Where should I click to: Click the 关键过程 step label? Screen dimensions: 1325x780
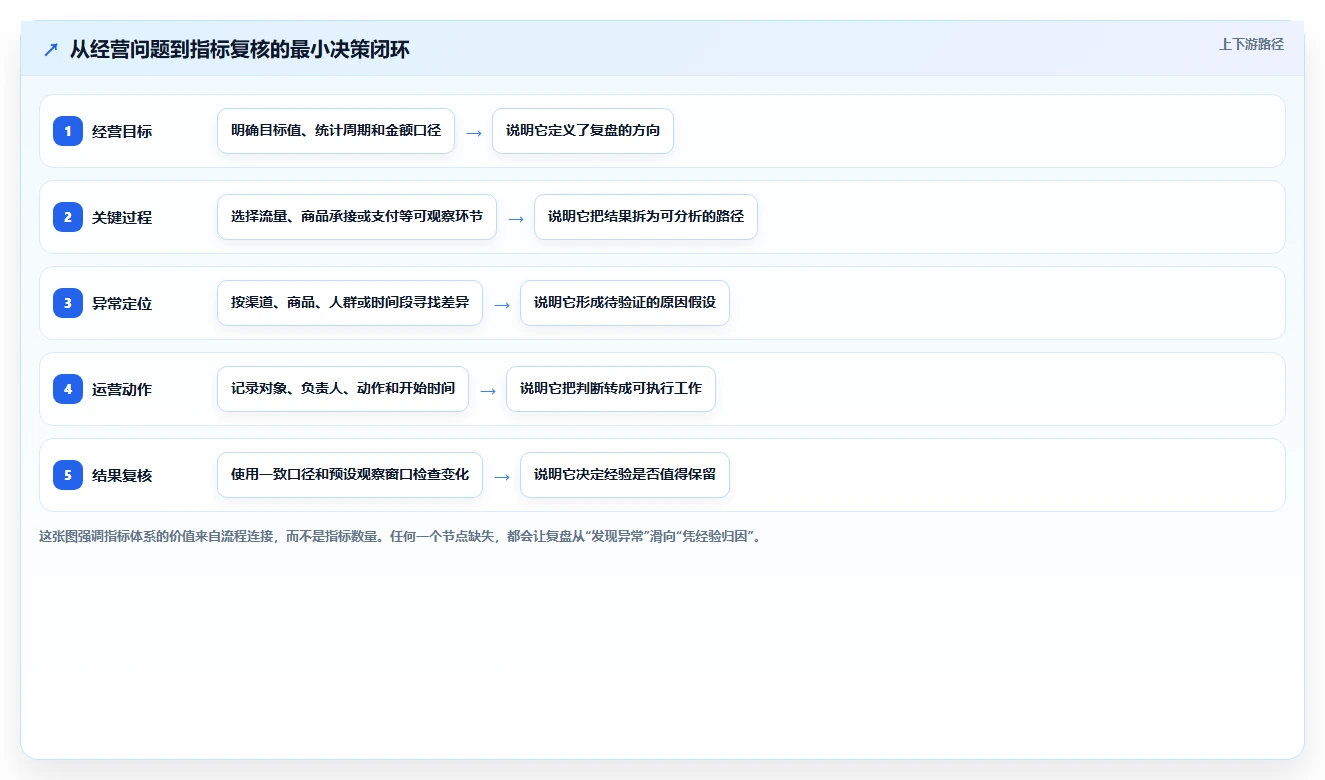(122, 217)
